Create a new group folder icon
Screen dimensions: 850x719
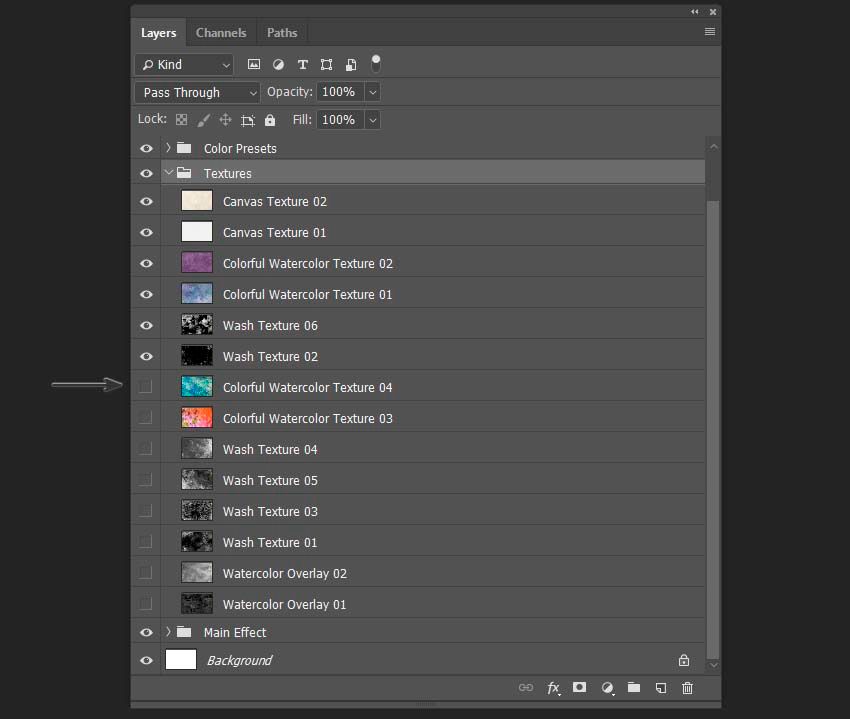(634, 688)
